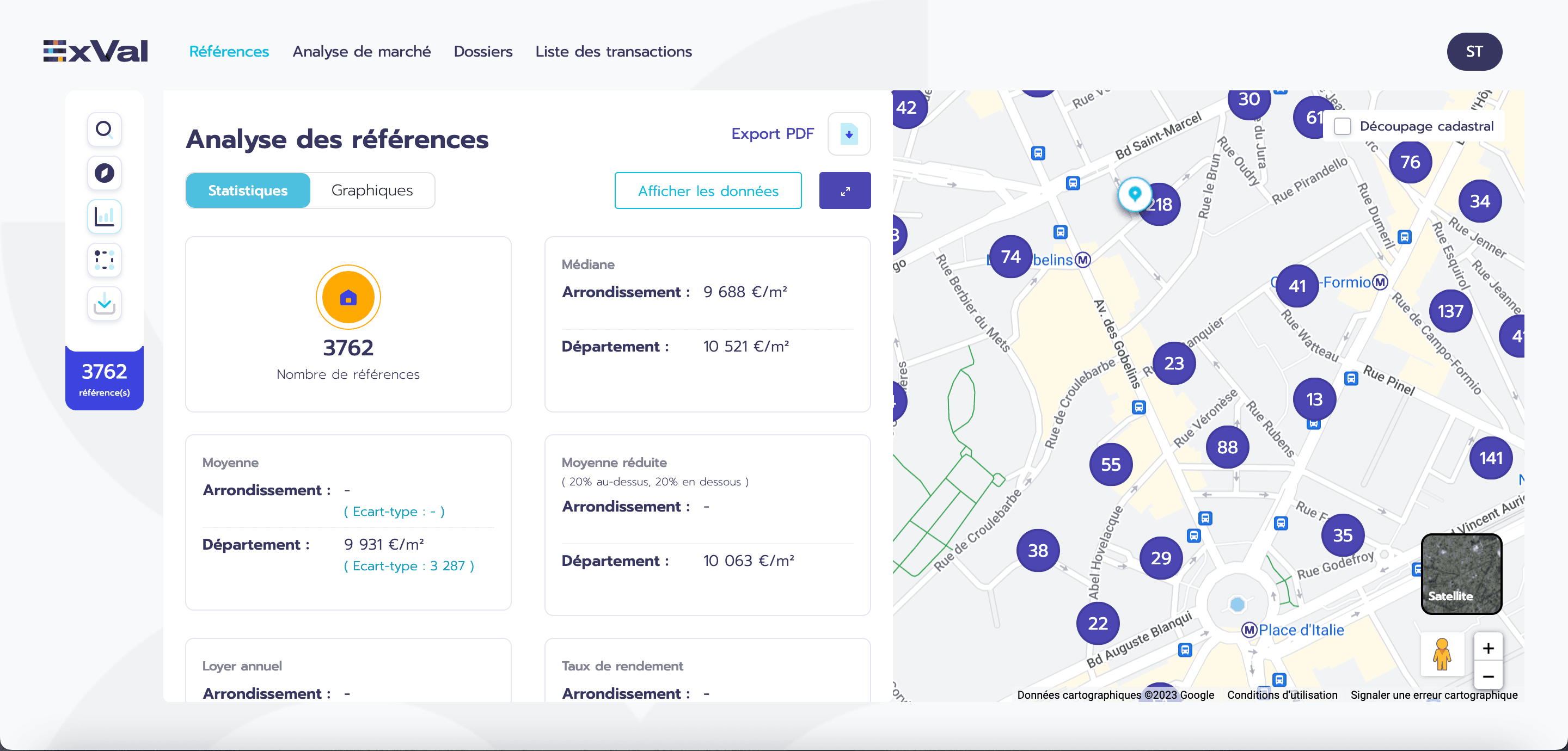This screenshot has height=751, width=1568.
Task: Switch map to Satellite view thumbnail
Action: pos(1461,574)
